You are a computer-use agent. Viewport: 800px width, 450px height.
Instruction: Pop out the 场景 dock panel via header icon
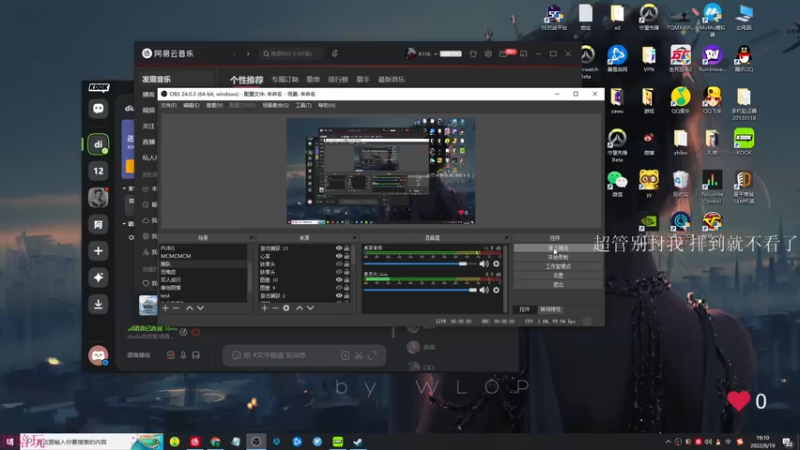(251, 238)
